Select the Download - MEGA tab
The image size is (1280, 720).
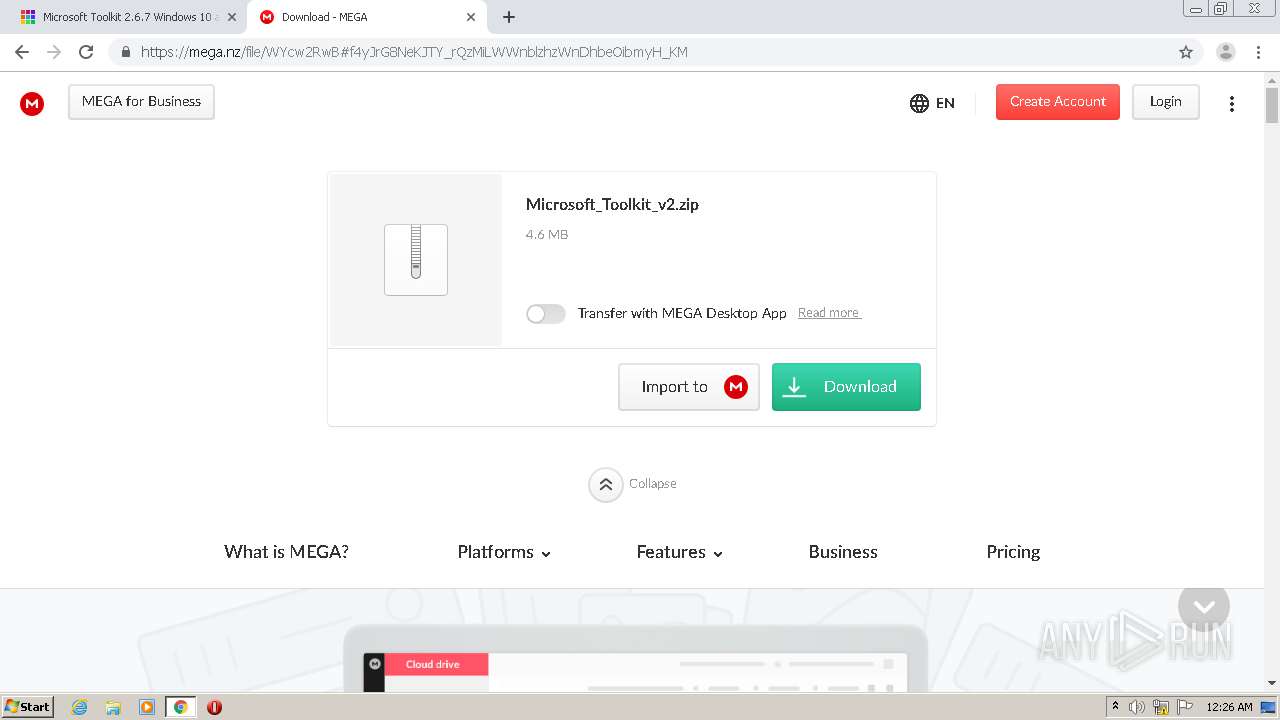point(360,17)
